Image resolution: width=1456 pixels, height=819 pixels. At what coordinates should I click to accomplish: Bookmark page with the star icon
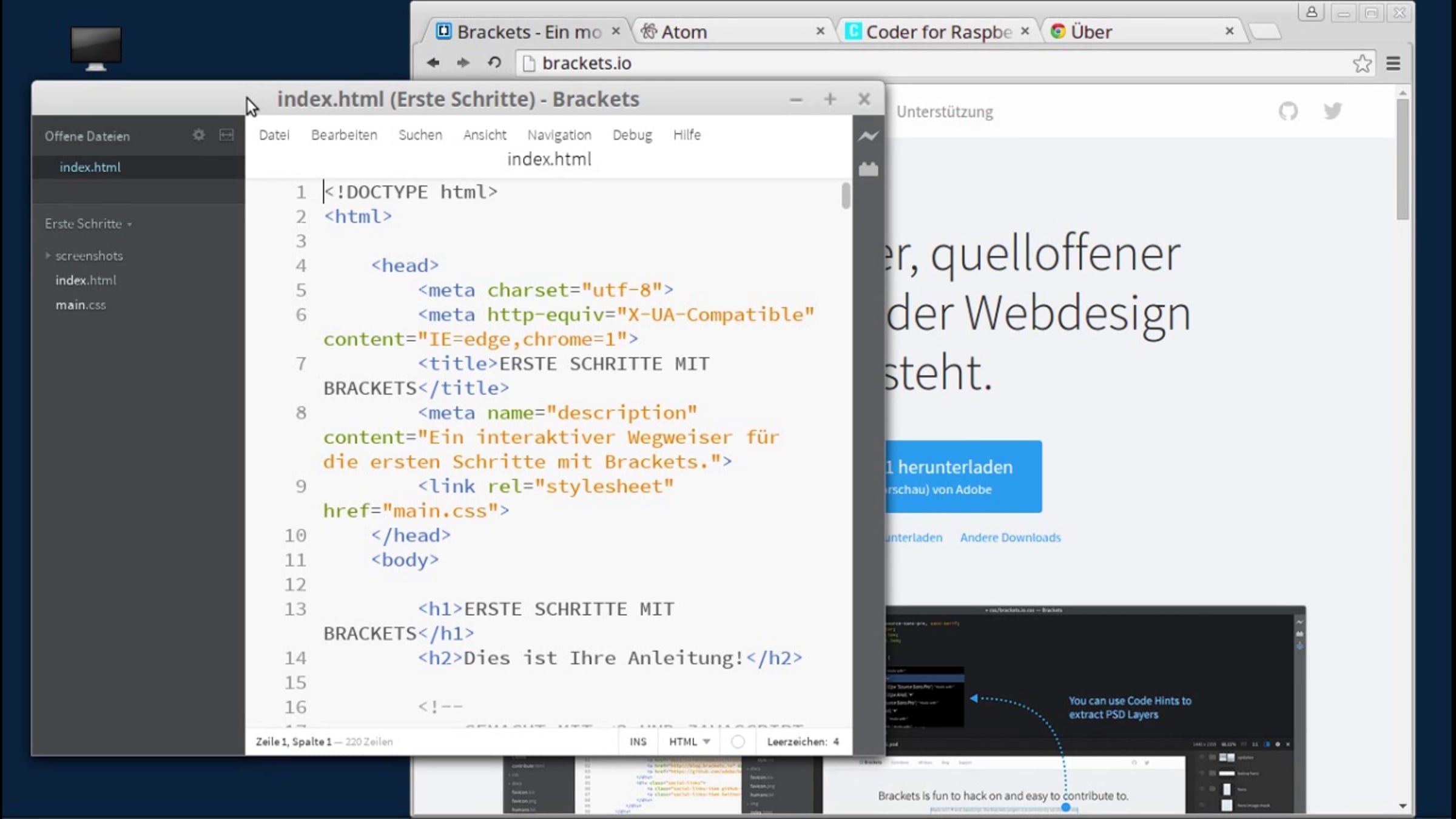[x=1362, y=63]
